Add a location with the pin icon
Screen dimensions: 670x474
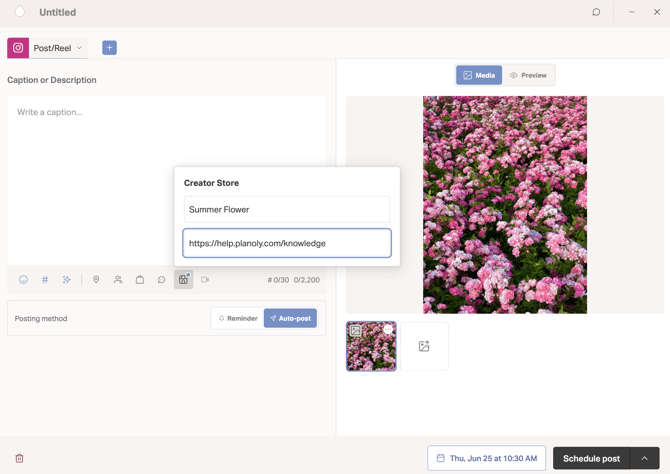click(x=96, y=280)
